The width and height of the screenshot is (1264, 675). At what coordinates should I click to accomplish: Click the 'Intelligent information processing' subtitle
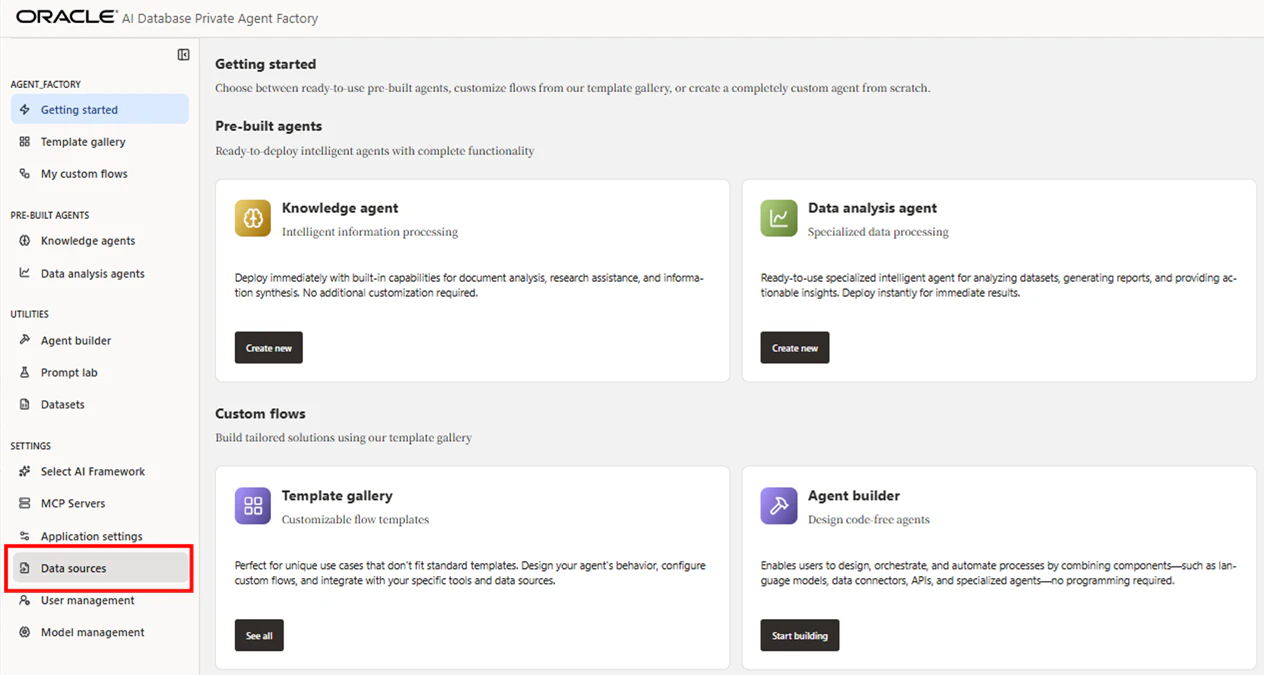pos(370,232)
